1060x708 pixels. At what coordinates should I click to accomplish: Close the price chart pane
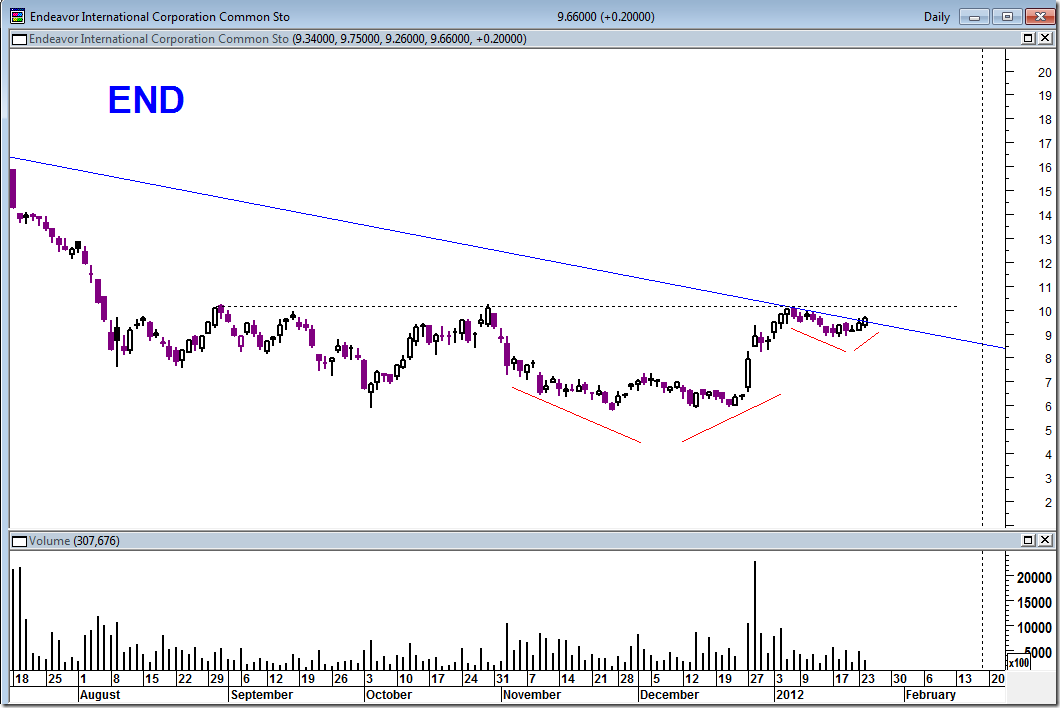[x=1045, y=39]
